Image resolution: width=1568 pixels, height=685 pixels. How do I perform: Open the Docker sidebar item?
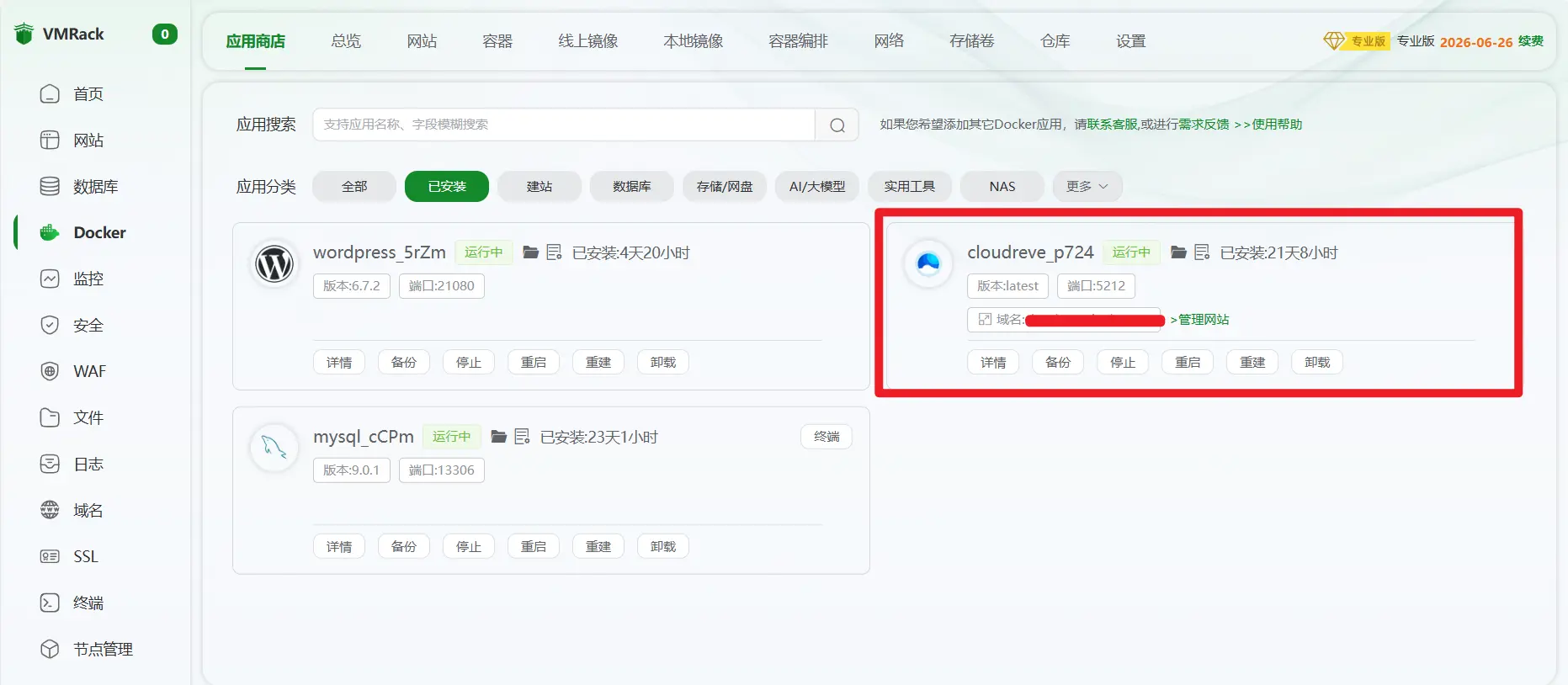(99, 232)
